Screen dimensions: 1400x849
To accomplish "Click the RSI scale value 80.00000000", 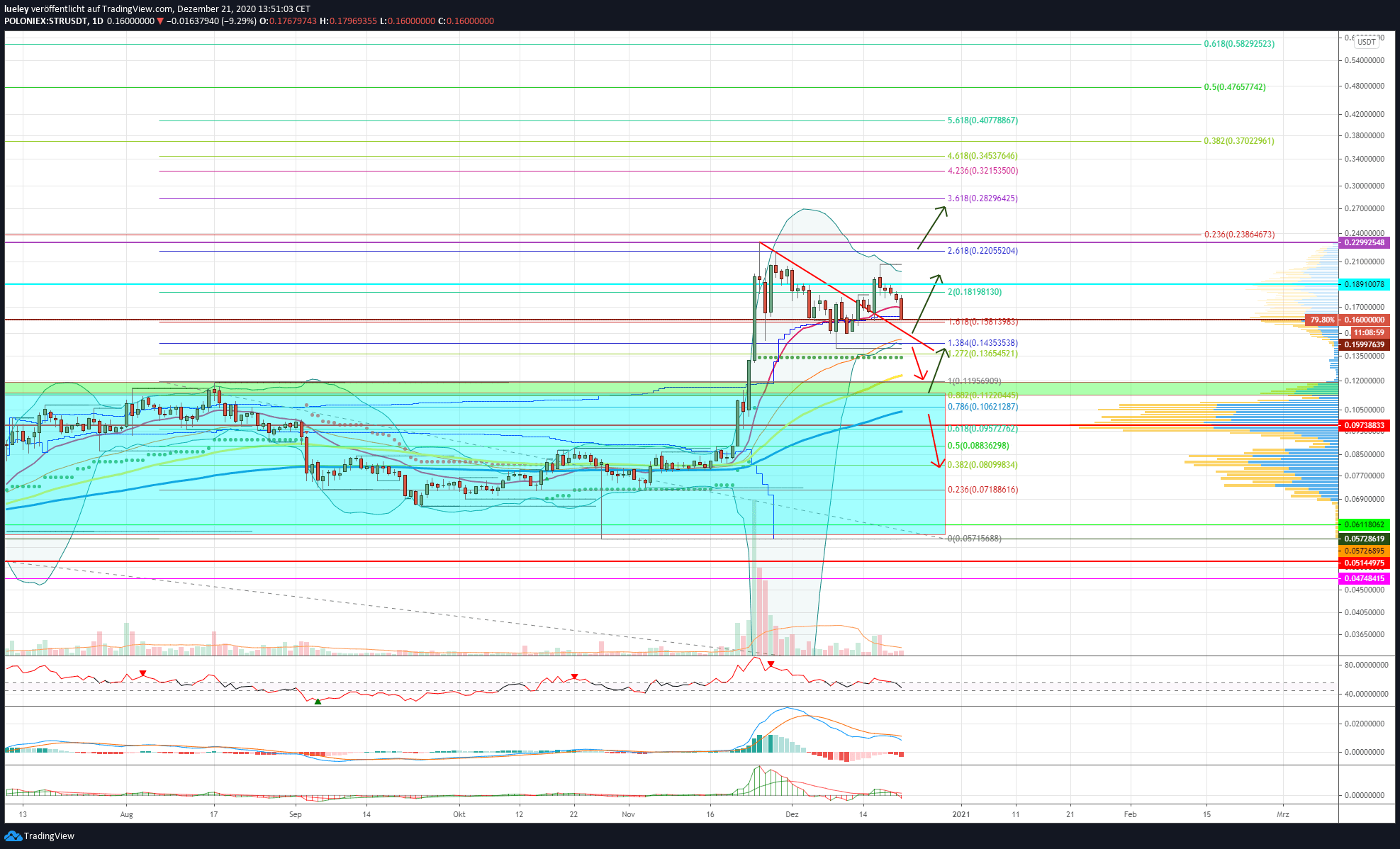I will point(1366,665).
